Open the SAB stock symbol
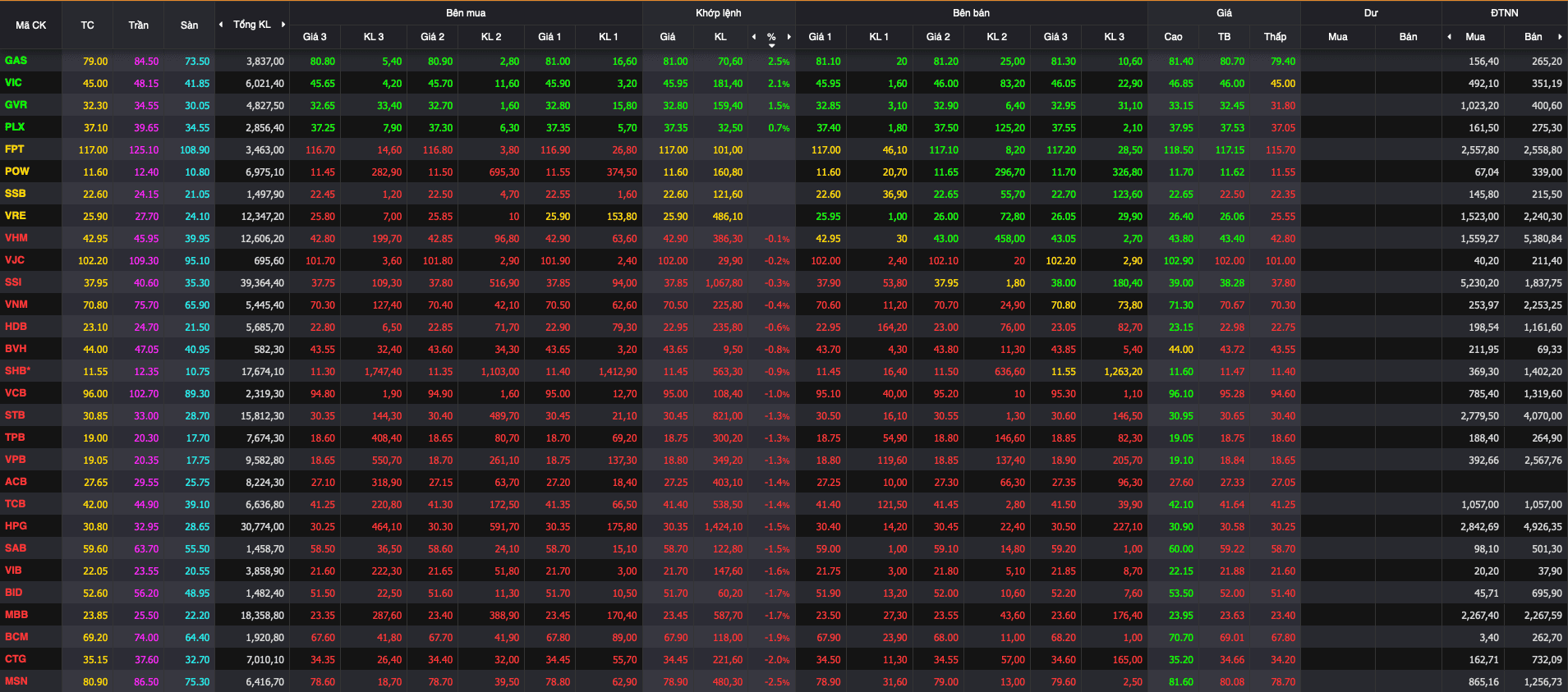Screen dimensions: 1568x692 tap(15, 548)
